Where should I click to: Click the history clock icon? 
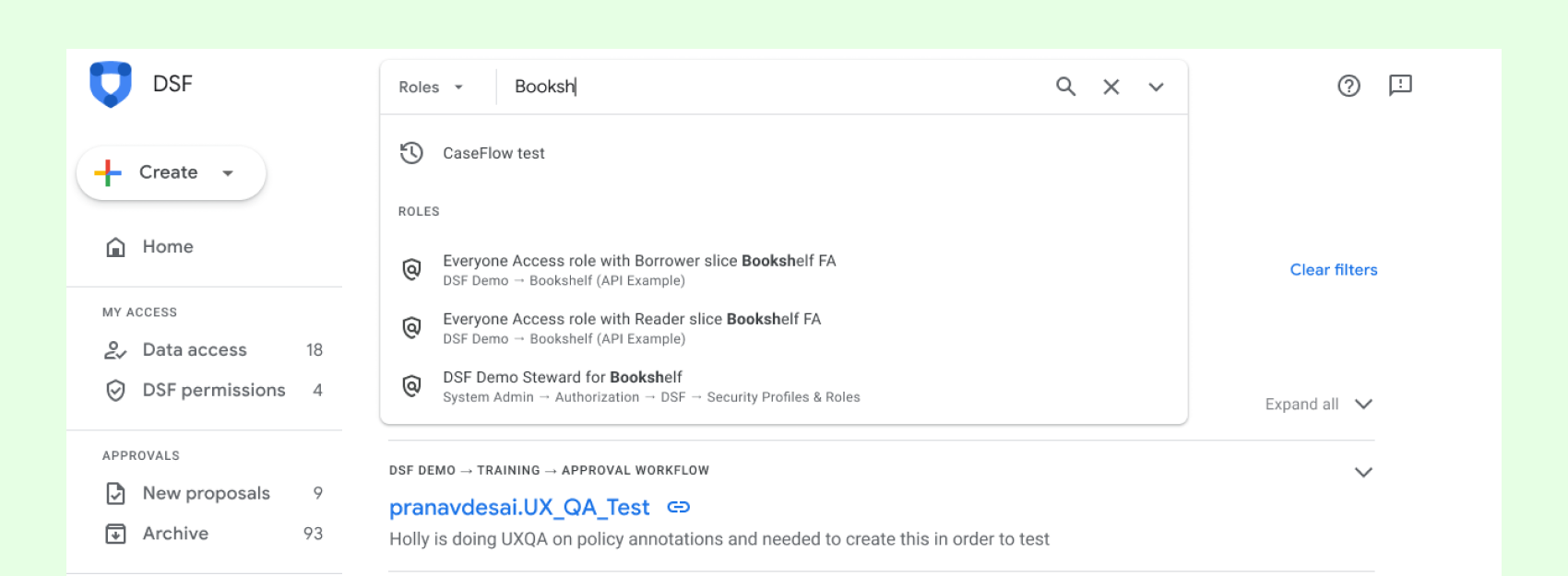coord(411,153)
